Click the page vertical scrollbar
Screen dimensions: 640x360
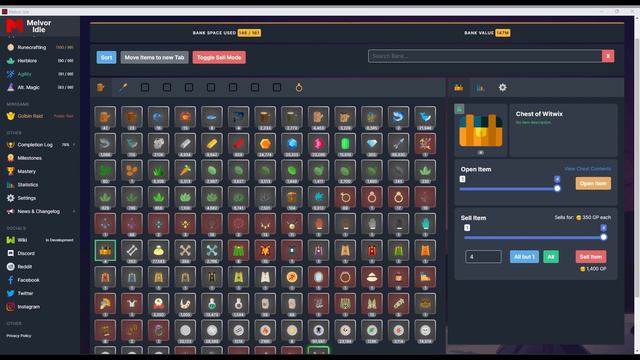tap(637, 167)
